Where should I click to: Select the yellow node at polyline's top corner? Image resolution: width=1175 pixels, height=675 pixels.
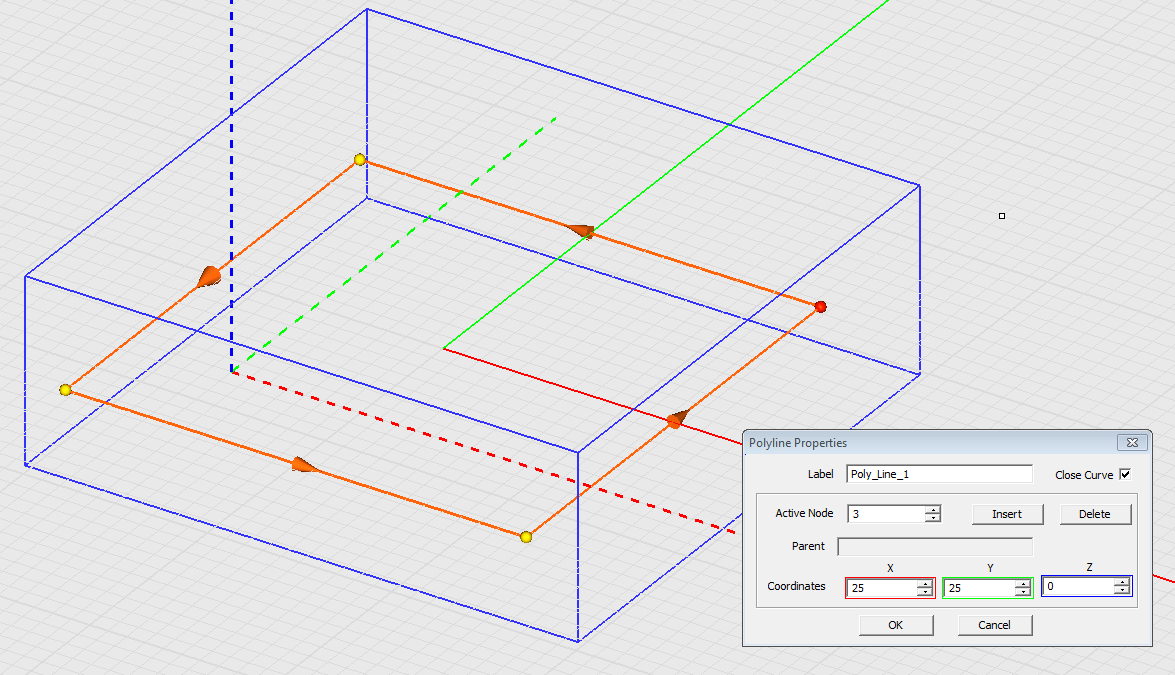pyautogui.click(x=359, y=160)
